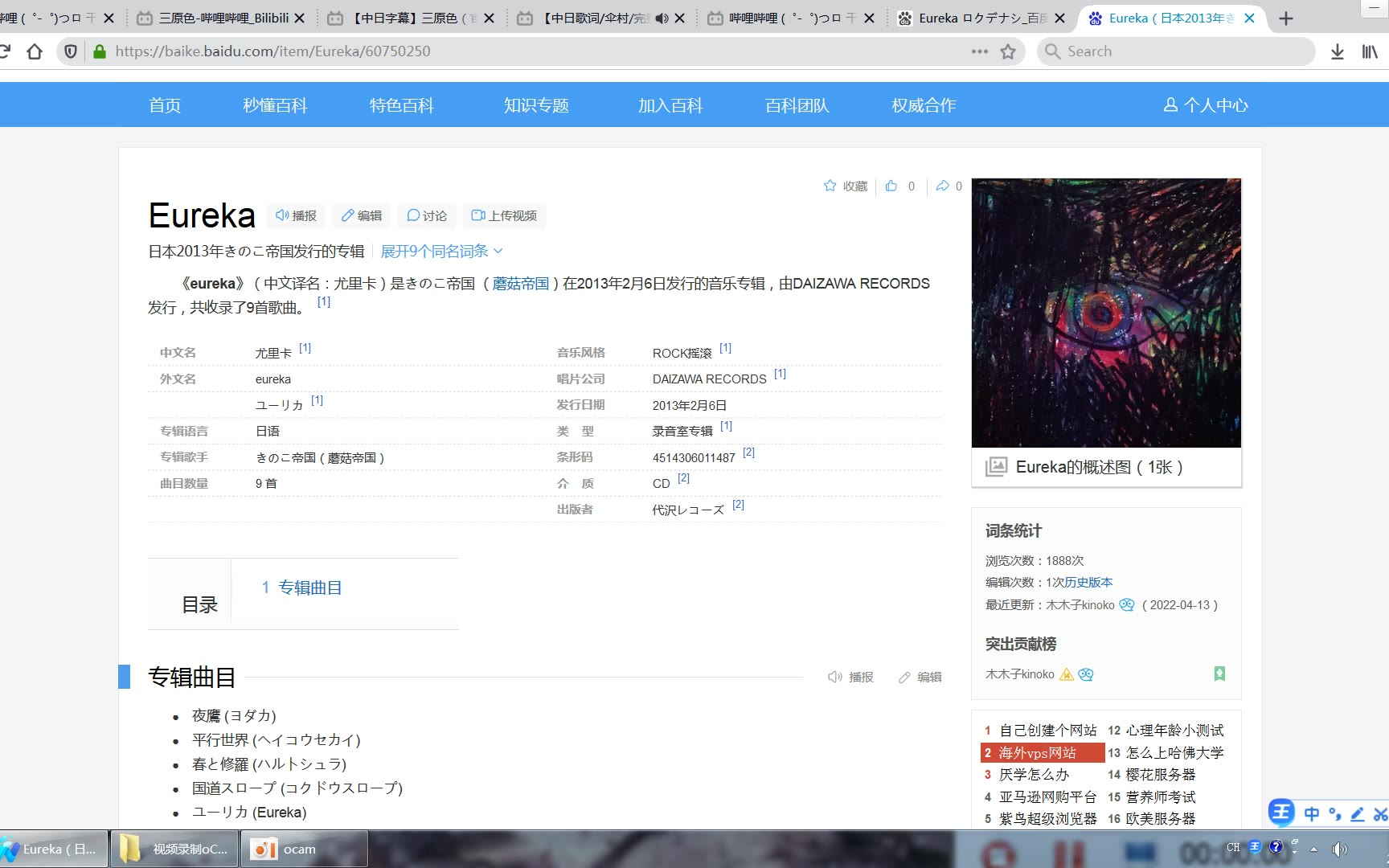
Task: Open a new browser tab
Action: point(1286,18)
